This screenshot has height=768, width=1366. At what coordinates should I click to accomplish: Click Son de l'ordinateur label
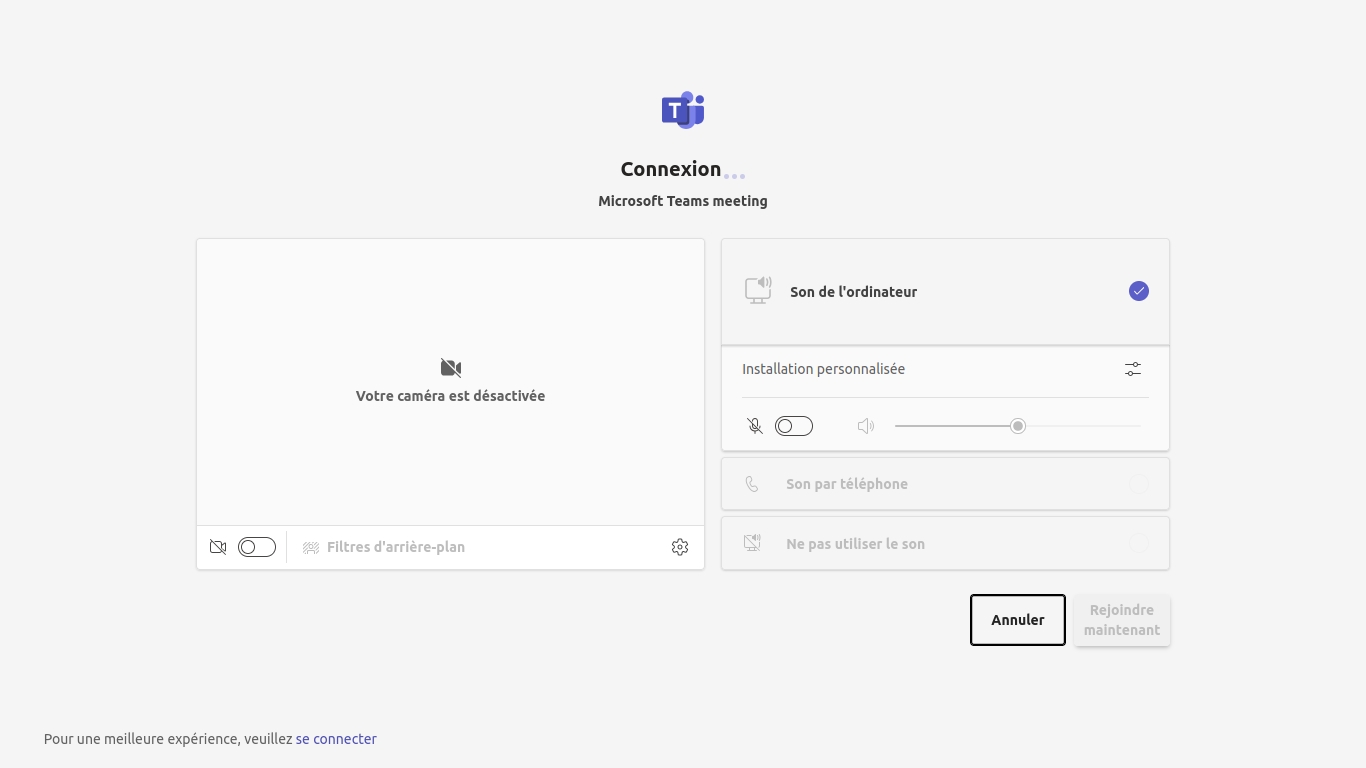pyautogui.click(x=853, y=292)
